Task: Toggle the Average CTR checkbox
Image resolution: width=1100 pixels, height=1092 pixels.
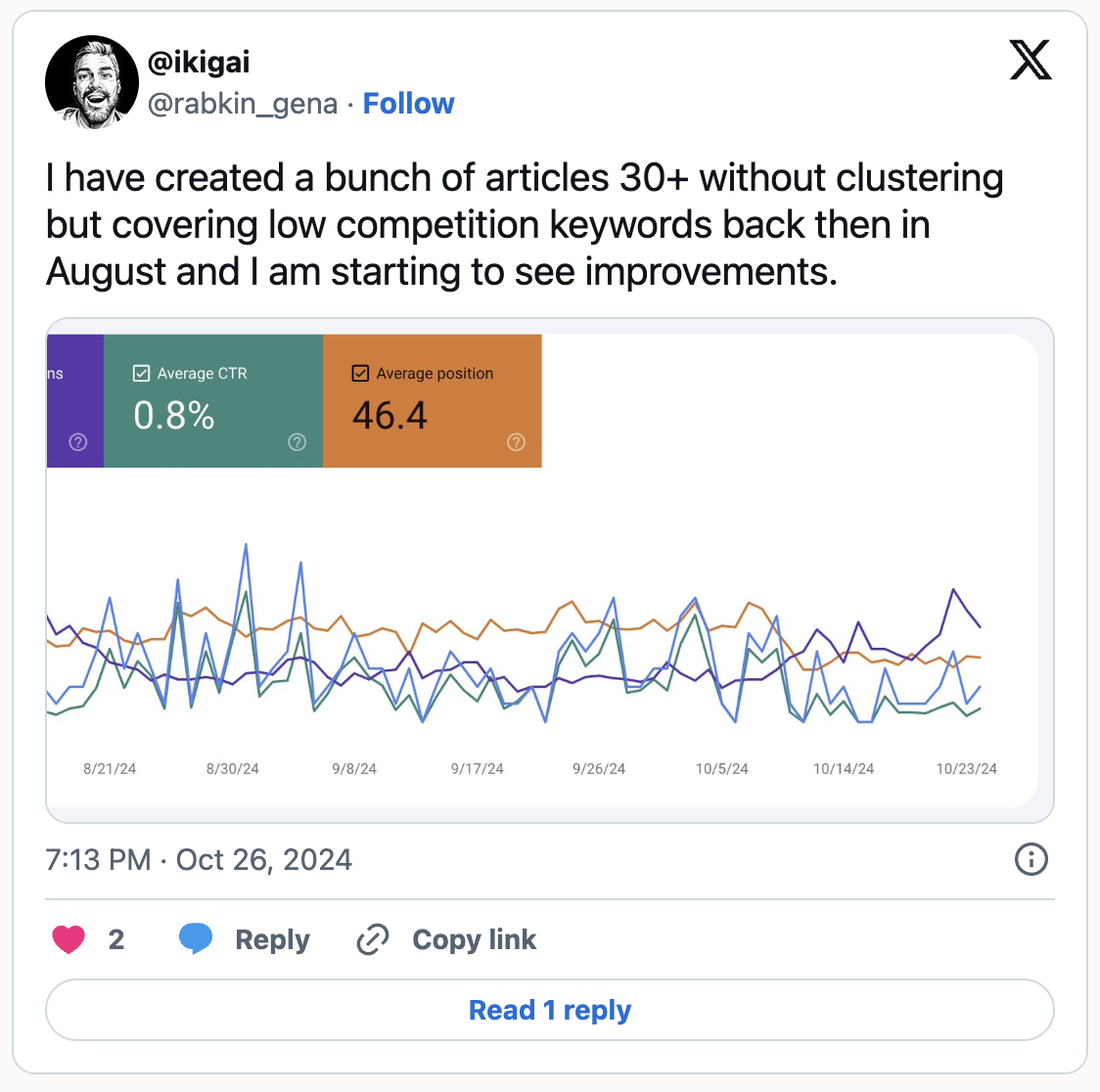Action: tap(142, 374)
